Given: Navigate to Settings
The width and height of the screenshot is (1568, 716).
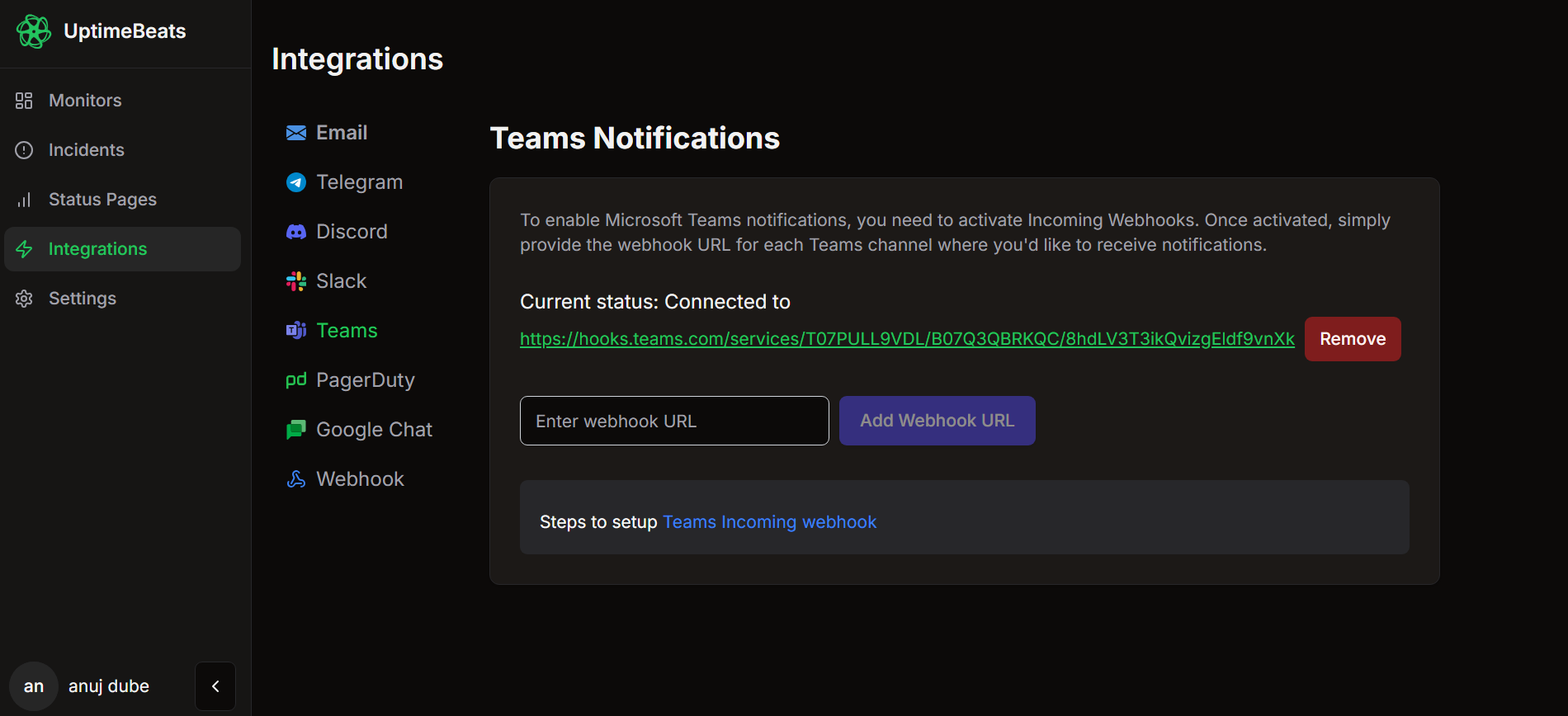Looking at the screenshot, I should tap(82, 299).
